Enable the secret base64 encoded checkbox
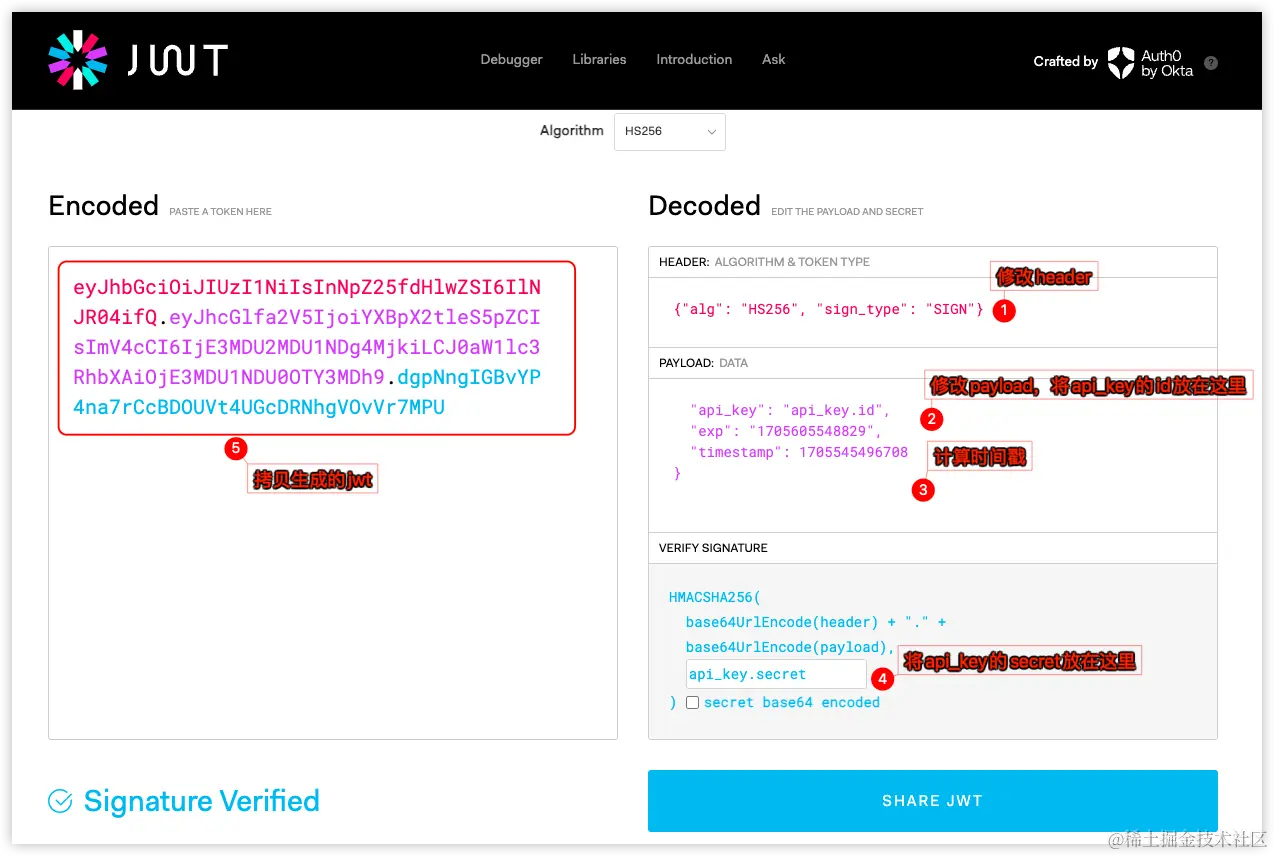Viewport: 1274px width, 856px height. pos(692,703)
